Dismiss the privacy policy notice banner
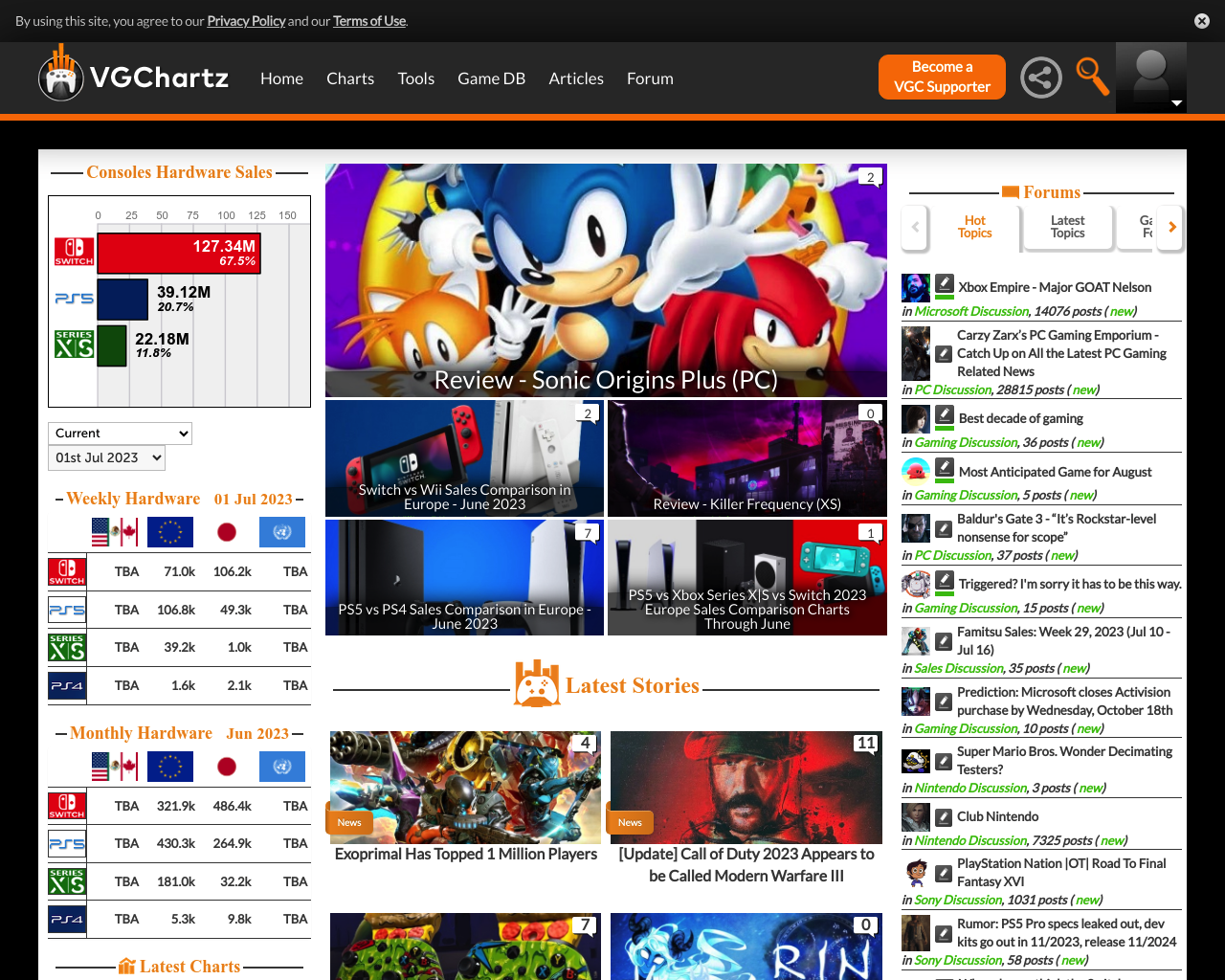Viewport: 1225px width, 980px height. (x=1202, y=21)
